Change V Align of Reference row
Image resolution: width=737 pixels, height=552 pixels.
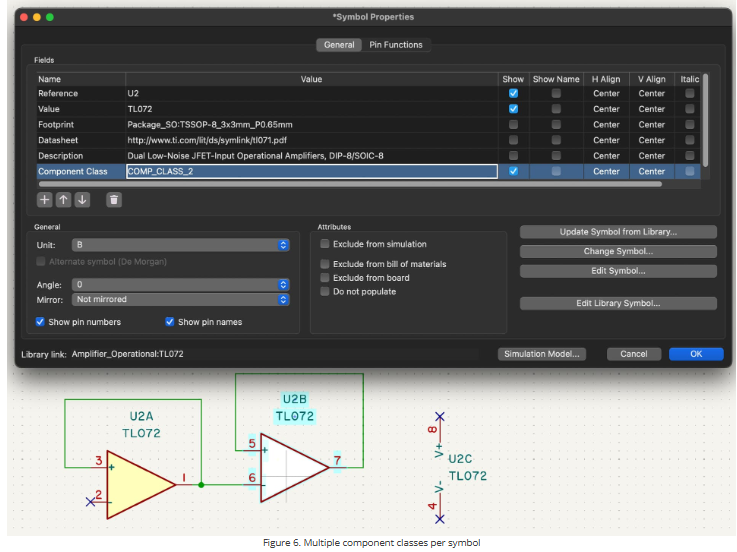[651, 93]
